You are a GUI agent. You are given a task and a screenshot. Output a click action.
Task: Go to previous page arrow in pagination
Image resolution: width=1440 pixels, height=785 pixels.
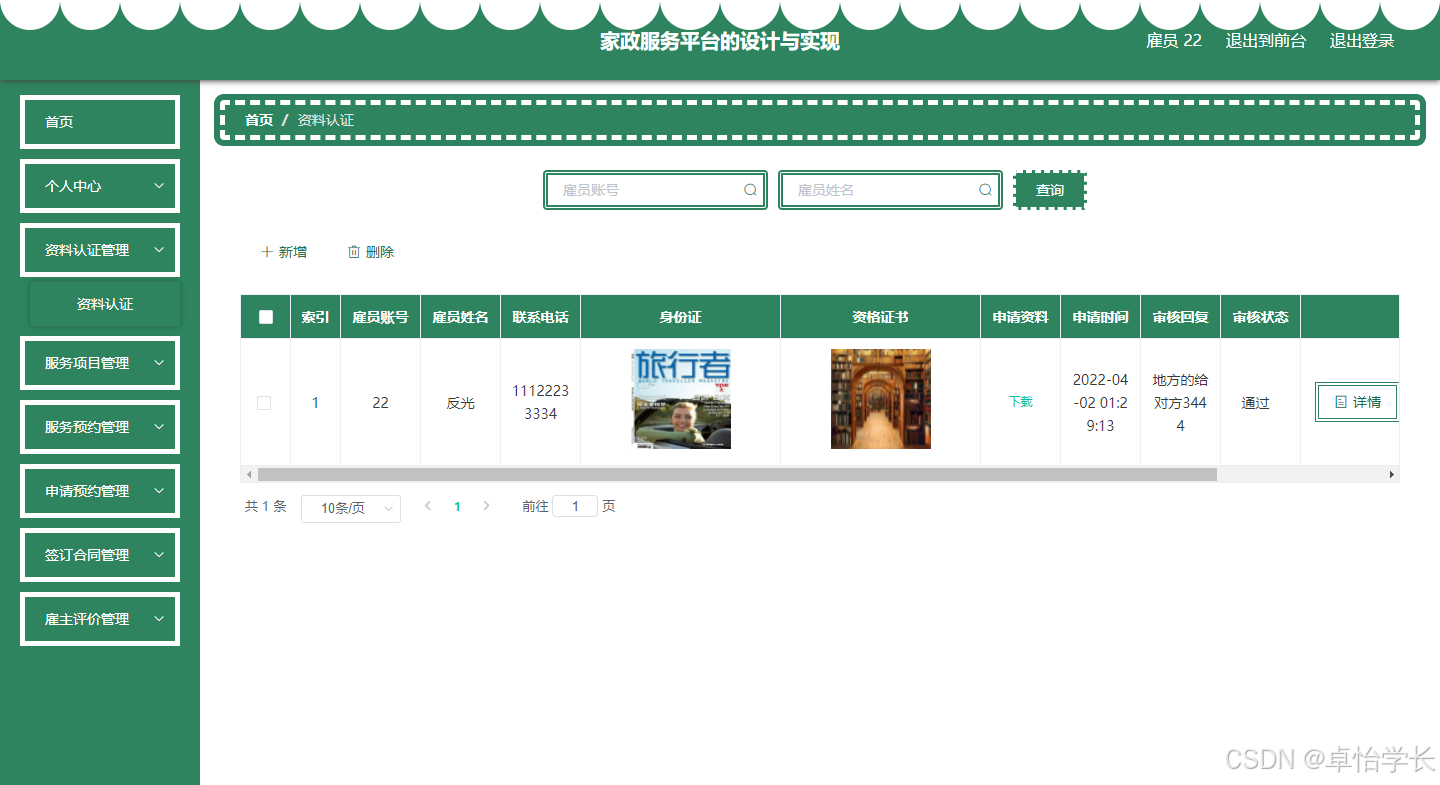428,506
